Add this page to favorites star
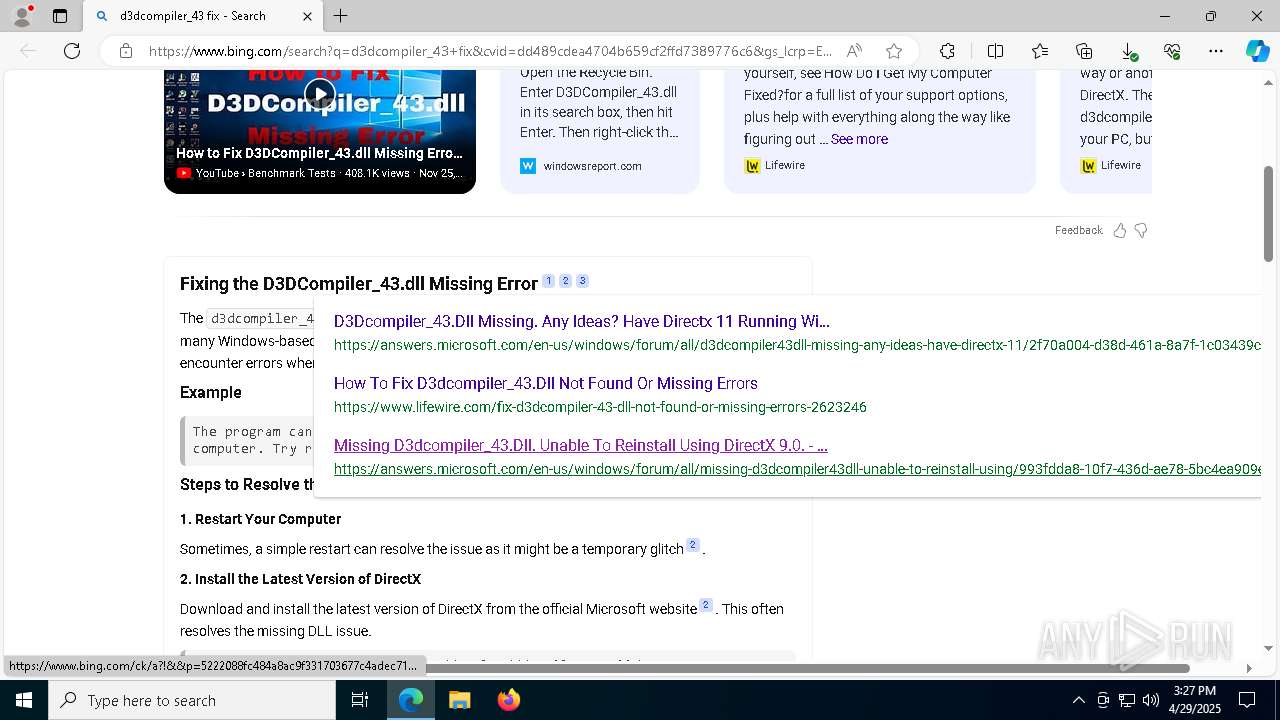The width and height of the screenshot is (1280, 720). click(x=894, y=51)
